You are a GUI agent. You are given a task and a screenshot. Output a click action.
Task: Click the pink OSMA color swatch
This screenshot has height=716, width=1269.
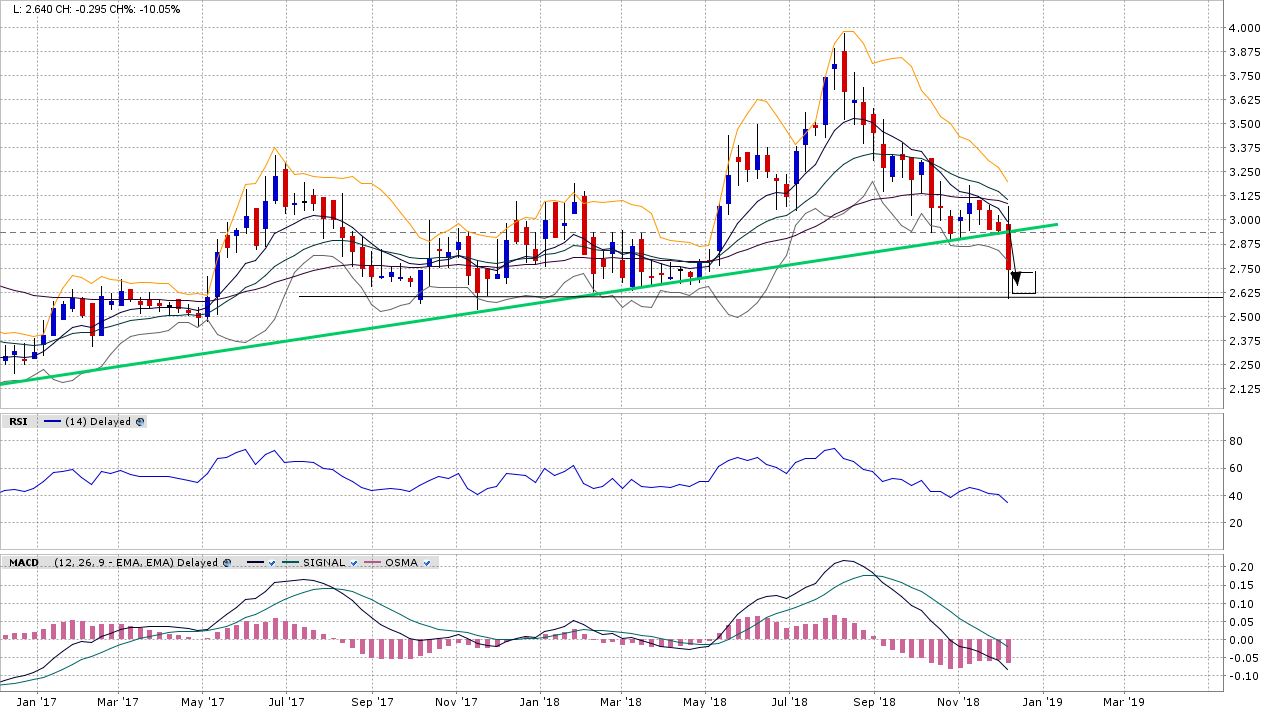click(372, 563)
